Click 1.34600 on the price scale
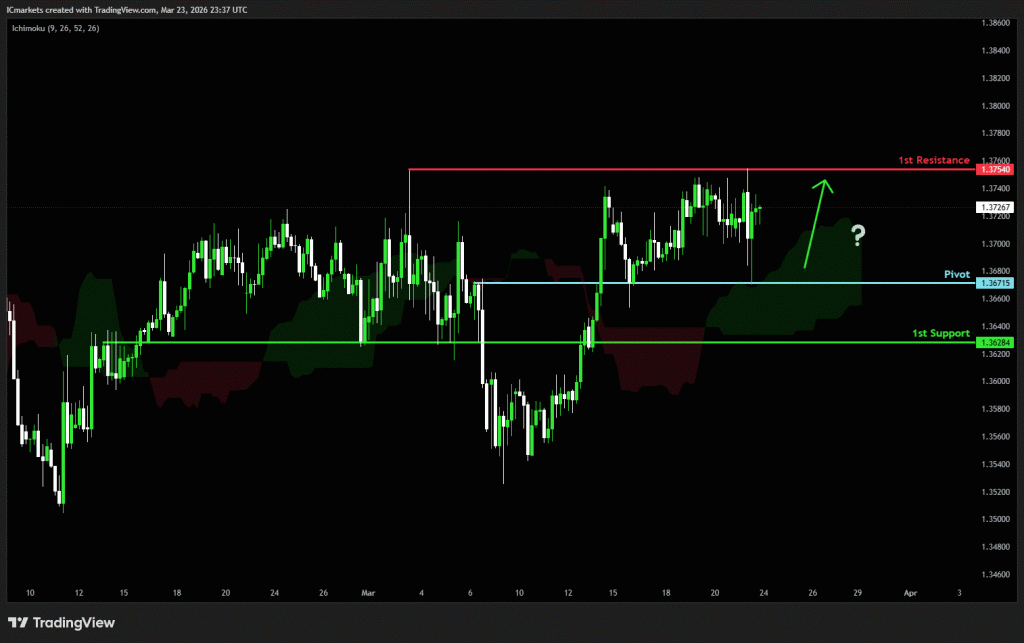This screenshot has width=1024, height=643. (x=995, y=574)
